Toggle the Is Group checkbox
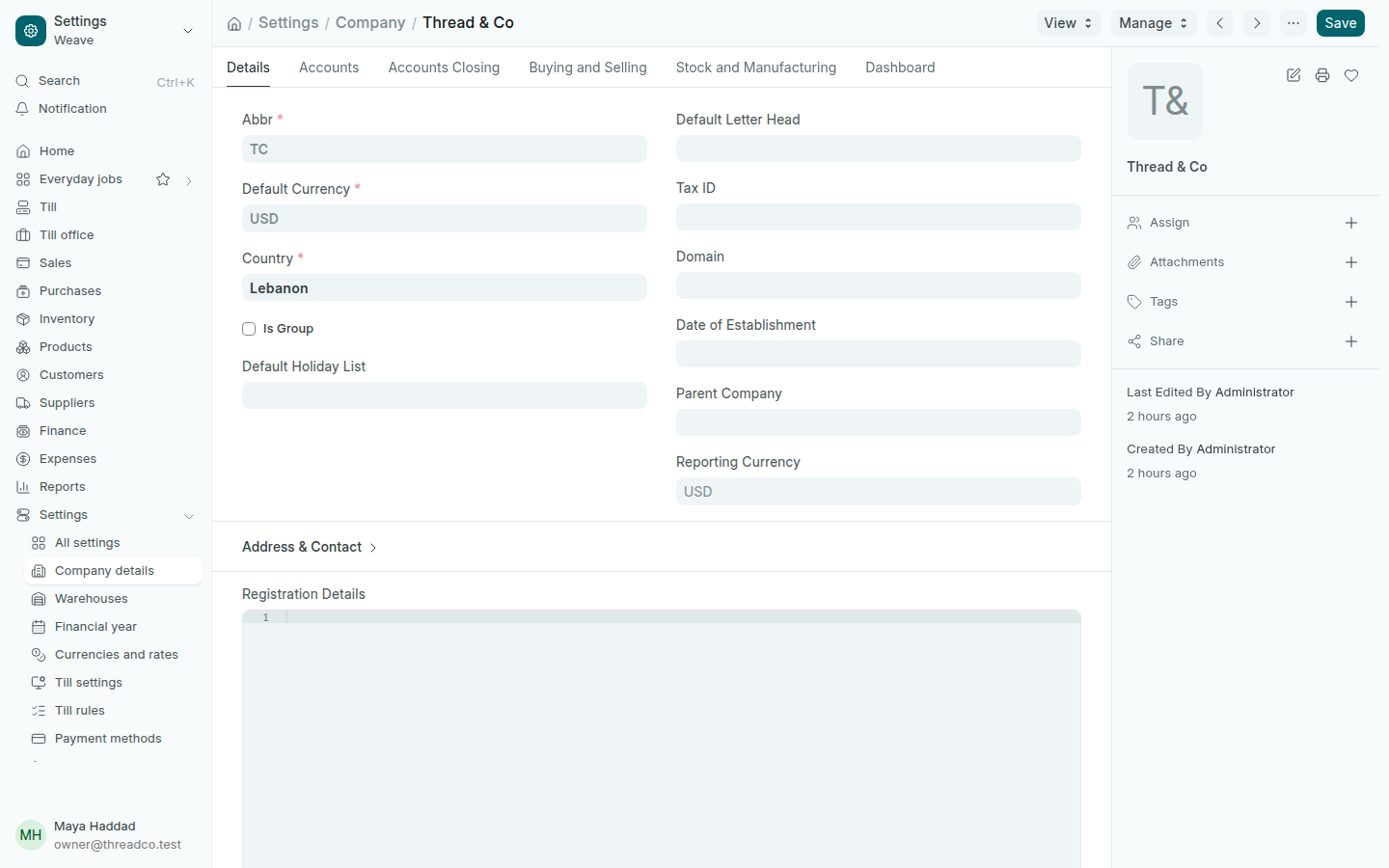Screen dimensions: 1389x868 click(x=249, y=329)
